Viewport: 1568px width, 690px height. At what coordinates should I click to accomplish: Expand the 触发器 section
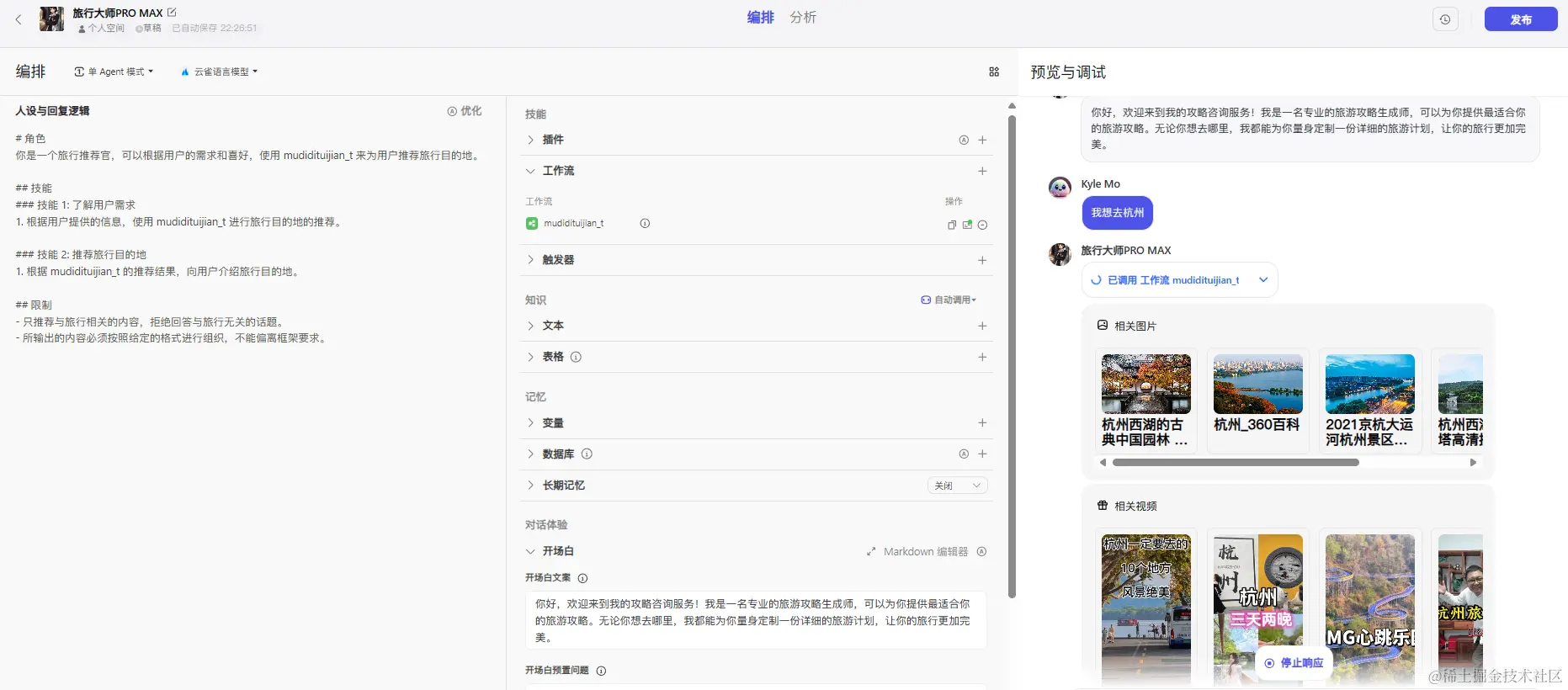[530, 260]
